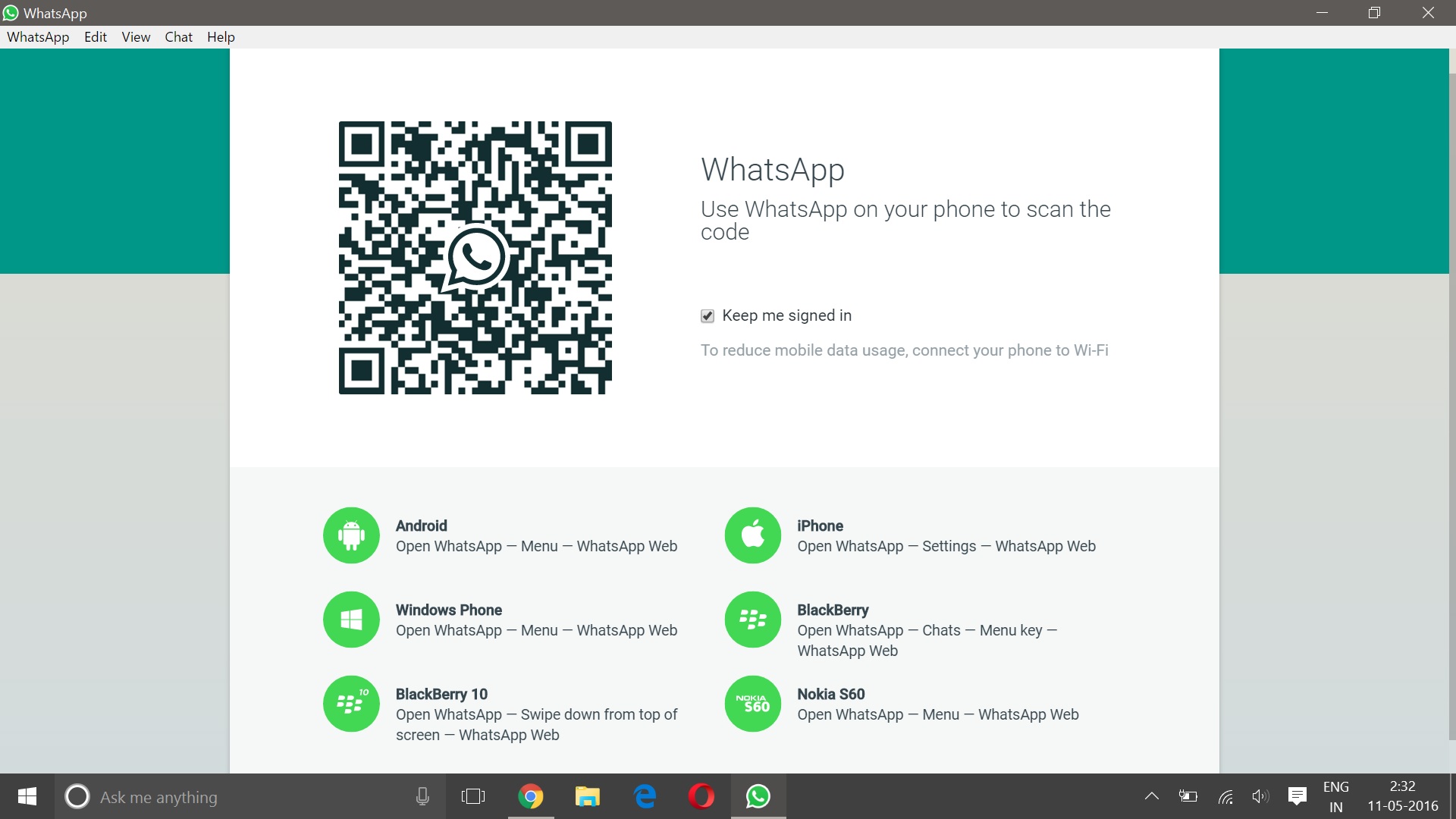The width and height of the screenshot is (1456, 819).
Task: Launch Microsoft Edge from the taskbar
Action: click(645, 796)
